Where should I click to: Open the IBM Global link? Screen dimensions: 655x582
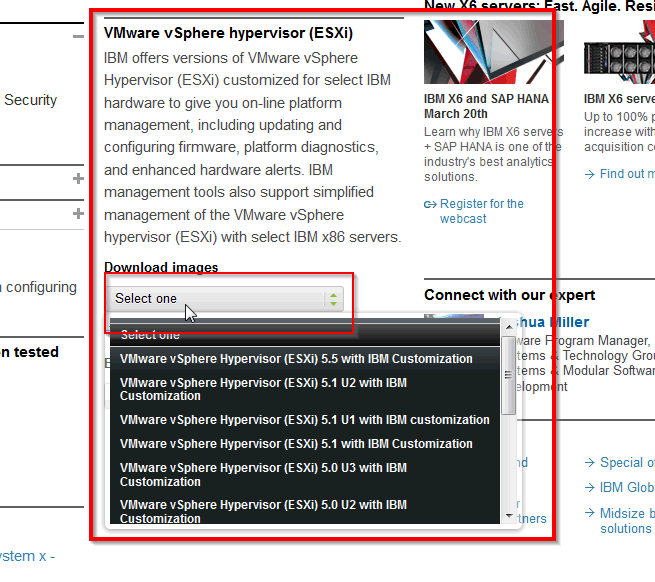click(627, 488)
